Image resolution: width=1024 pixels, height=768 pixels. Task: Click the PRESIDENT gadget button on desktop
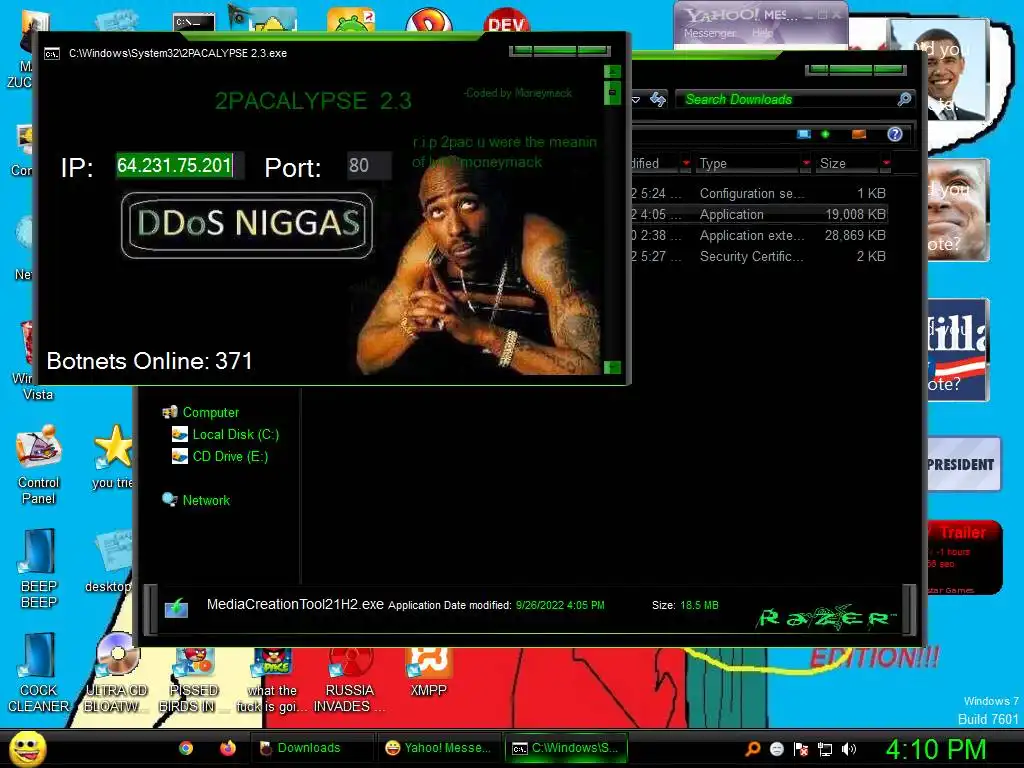click(964, 464)
